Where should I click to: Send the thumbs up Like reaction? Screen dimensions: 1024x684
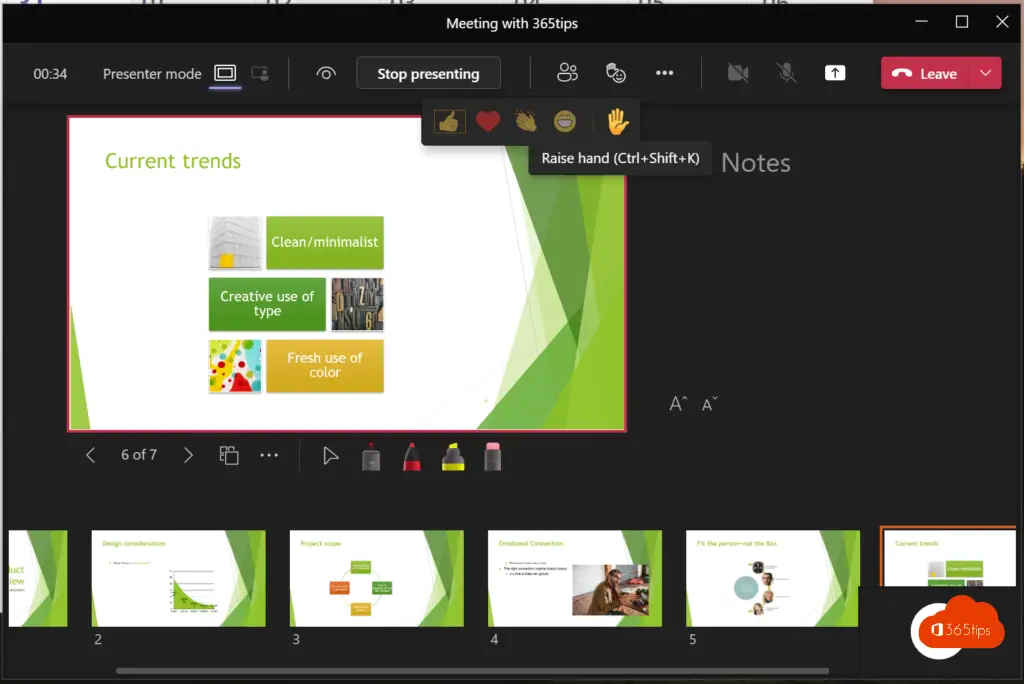pyautogui.click(x=450, y=122)
